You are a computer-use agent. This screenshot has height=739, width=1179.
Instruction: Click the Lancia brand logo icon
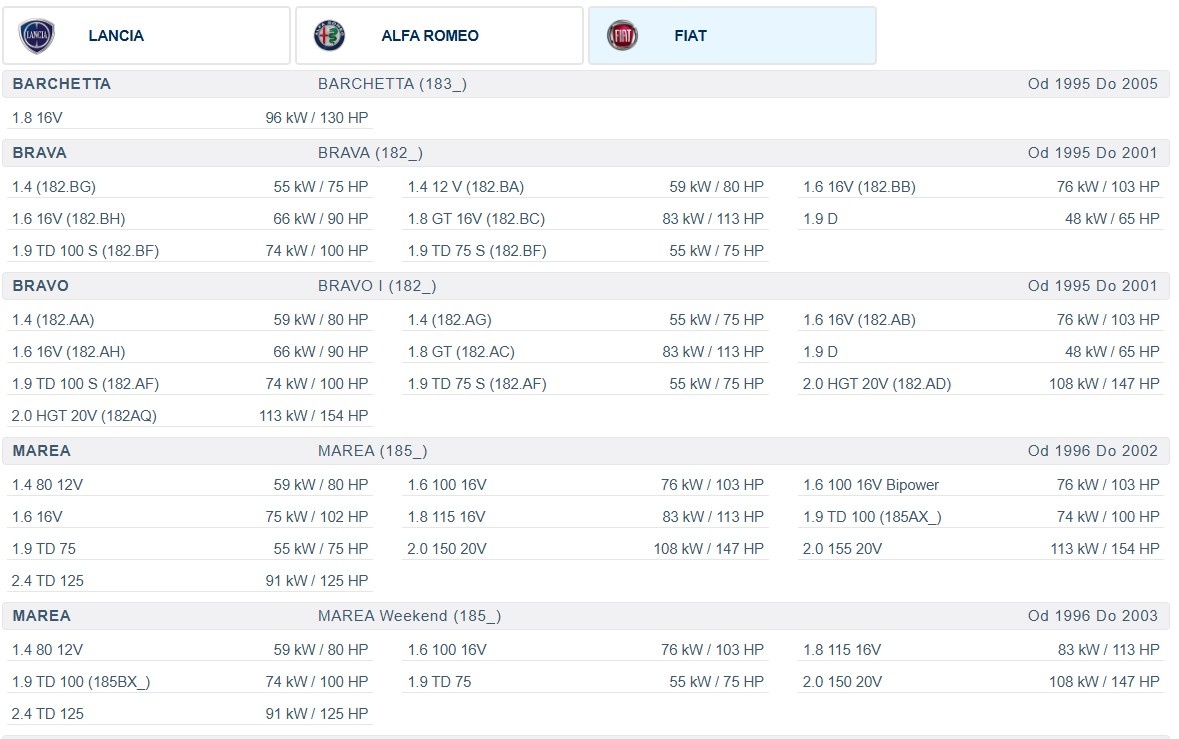[x=37, y=36]
